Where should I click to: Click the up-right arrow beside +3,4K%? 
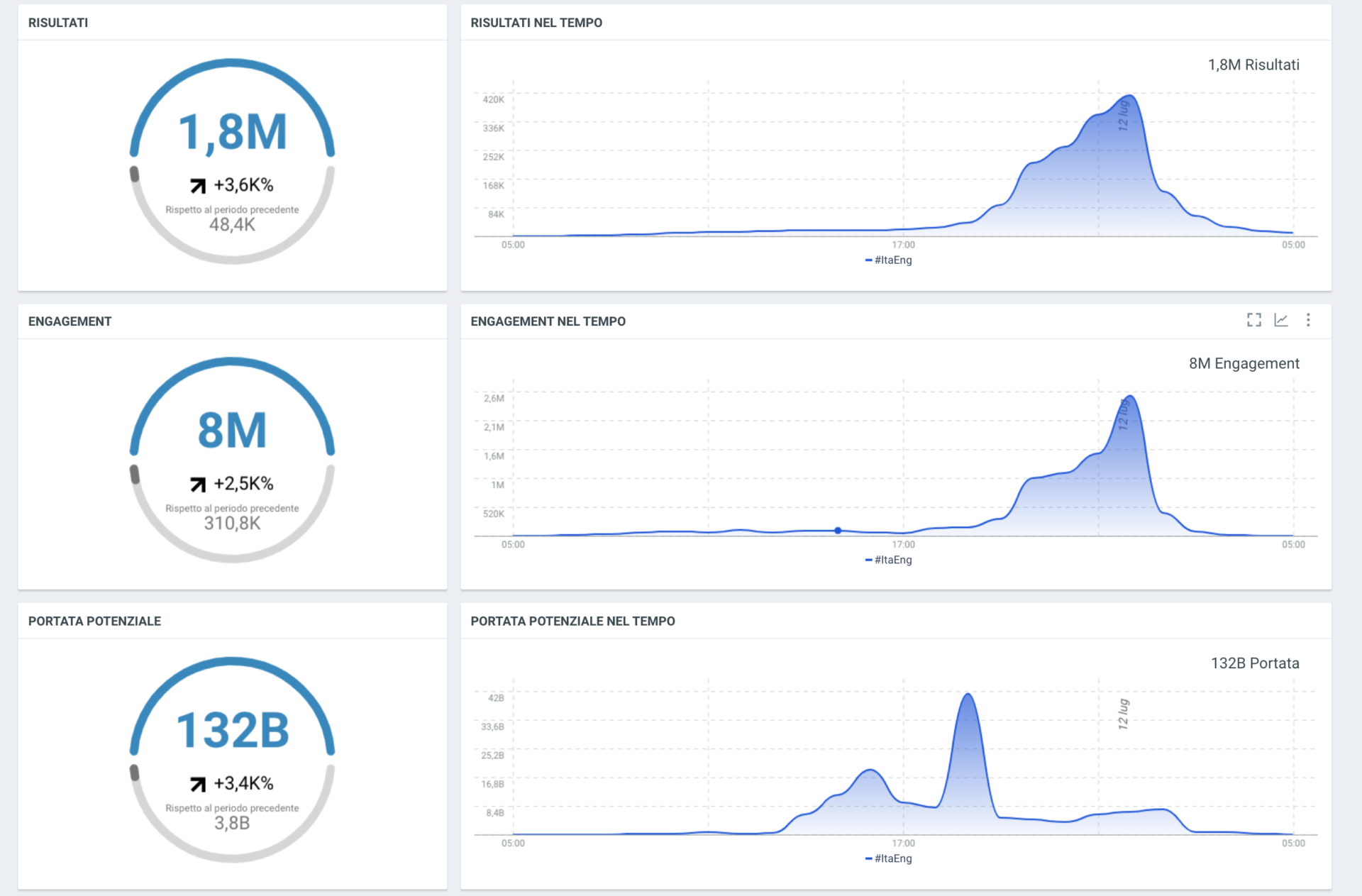[x=198, y=784]
